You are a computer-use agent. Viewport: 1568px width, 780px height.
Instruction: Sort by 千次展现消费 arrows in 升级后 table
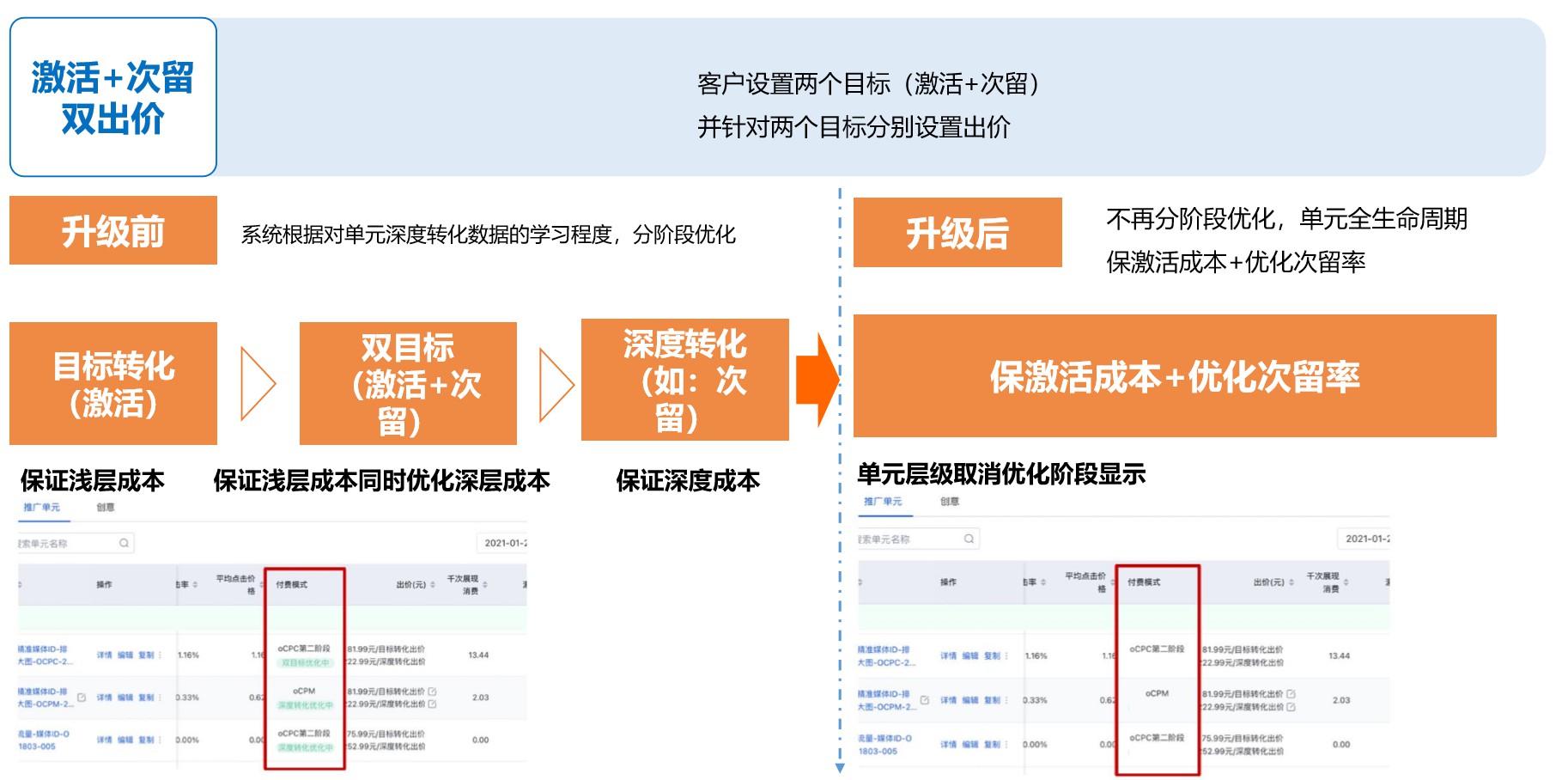pos(1346,582)
